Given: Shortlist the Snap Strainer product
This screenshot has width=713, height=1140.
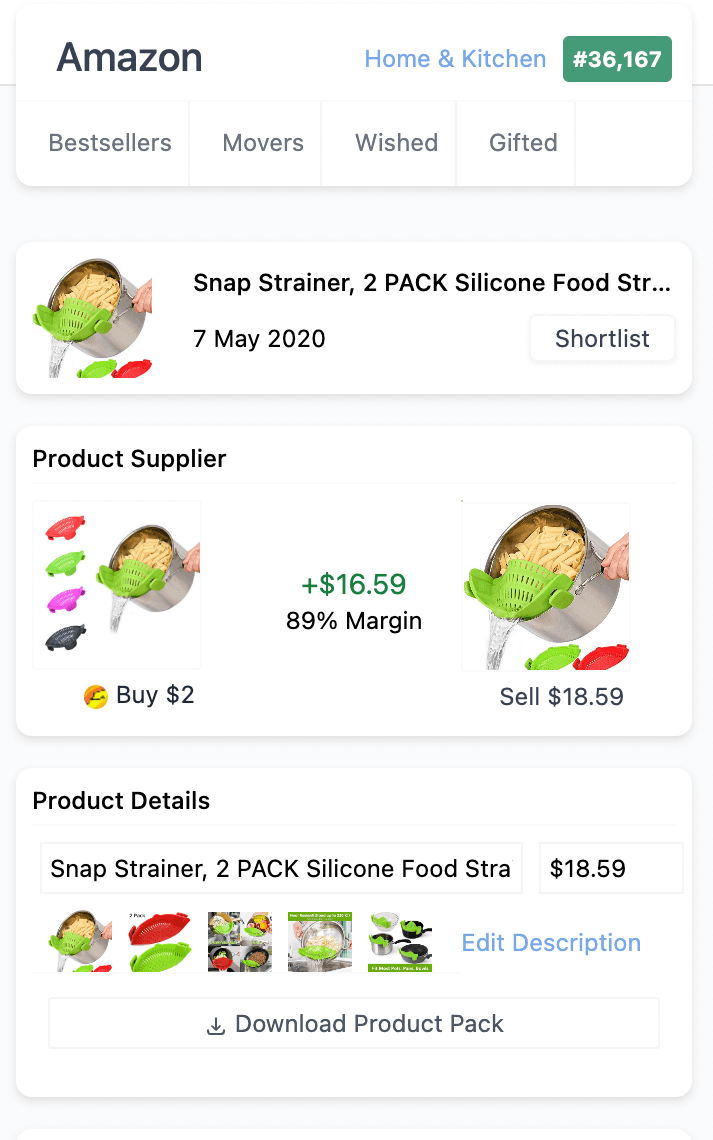Looking at the screenshot, I should 602,339.
